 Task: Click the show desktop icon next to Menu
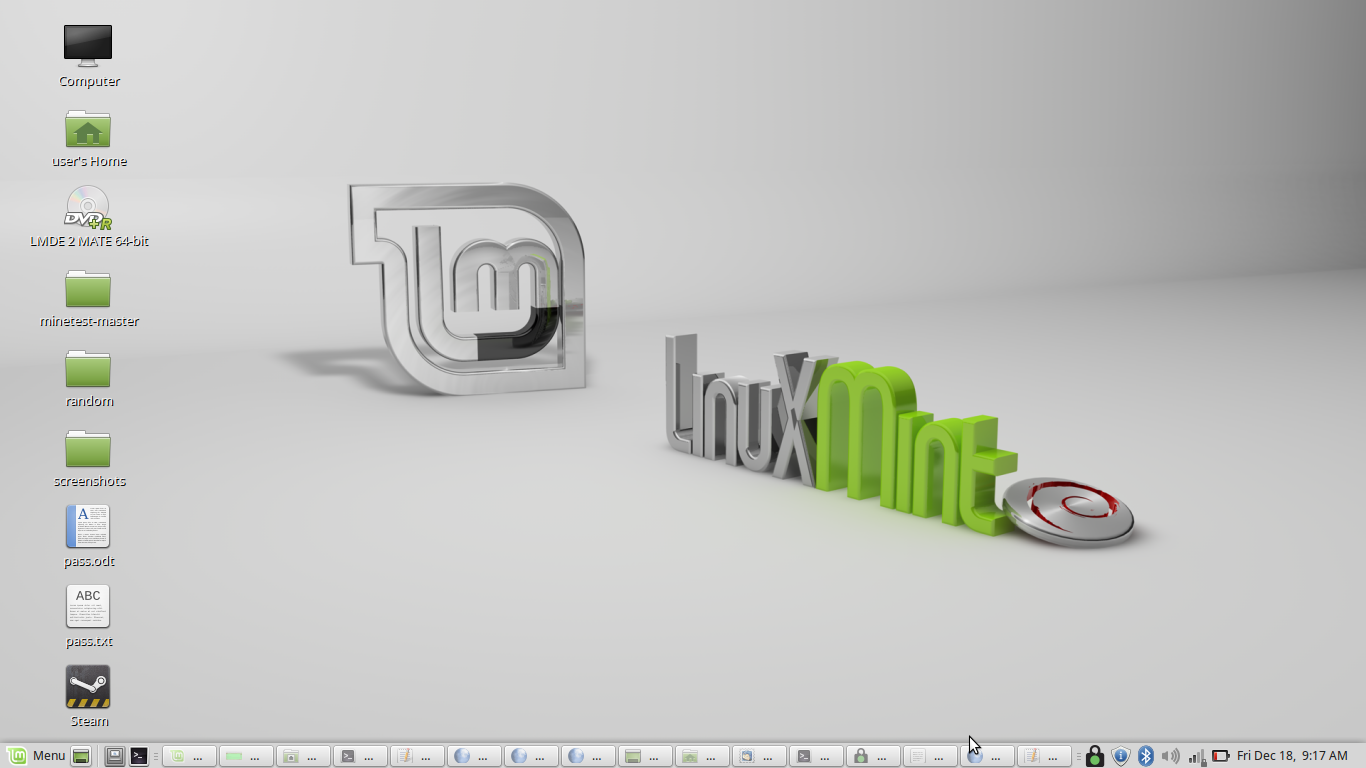[82, 756]
